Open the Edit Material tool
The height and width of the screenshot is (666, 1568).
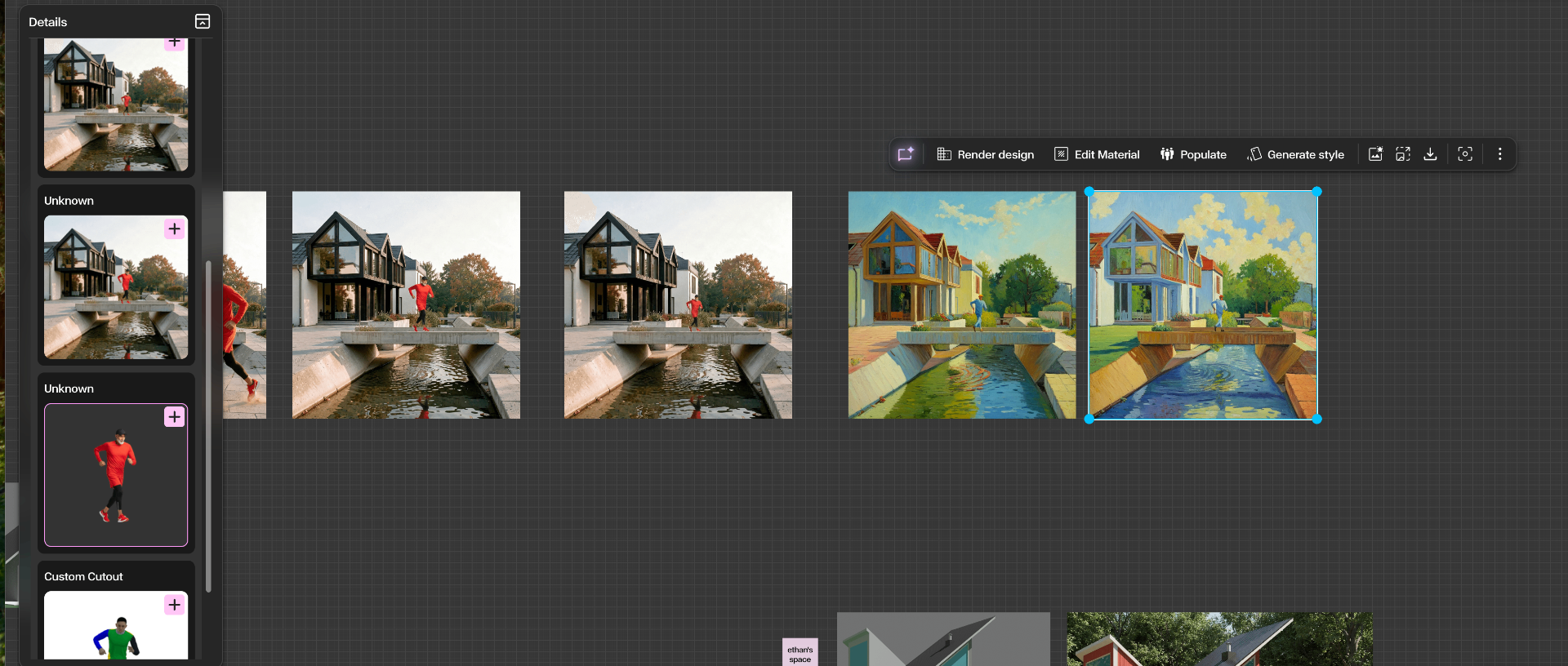pyautogui.click(x=1097, y=154)
